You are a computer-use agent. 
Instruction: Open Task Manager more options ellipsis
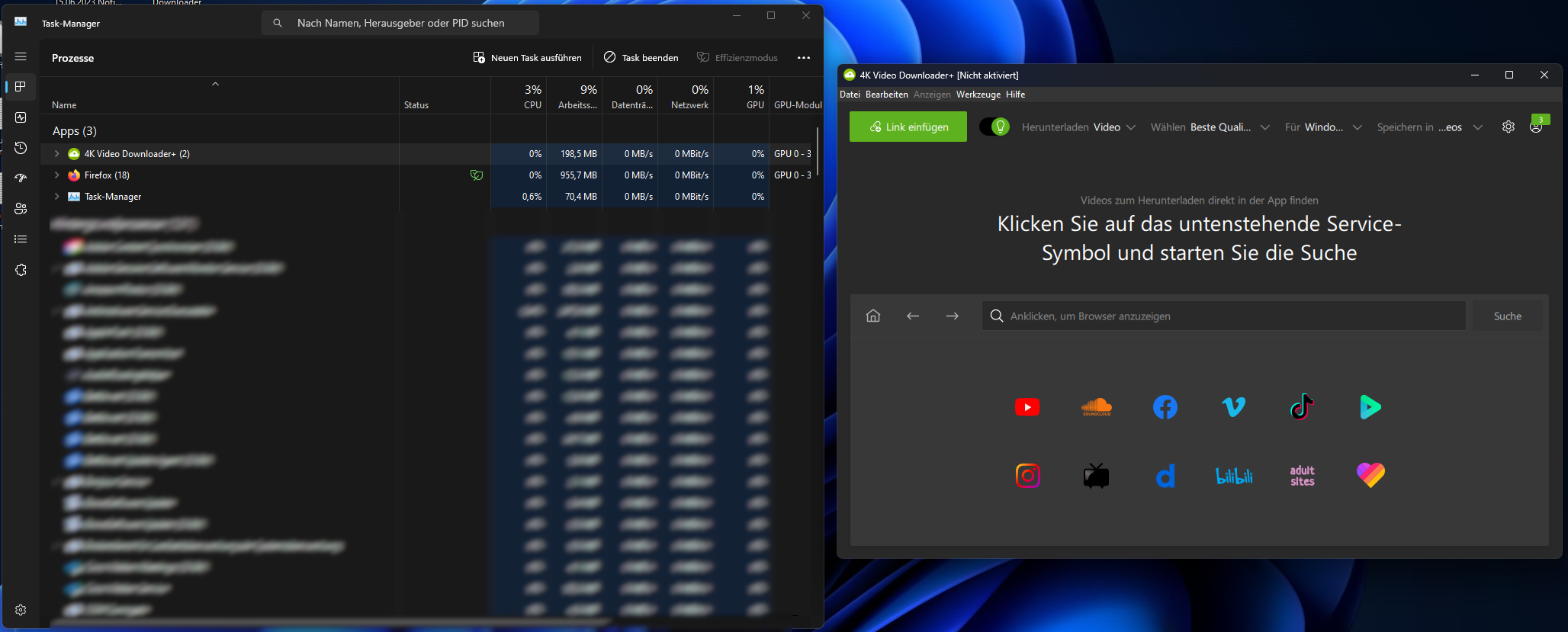pyautogui.click(x=804, y=58)
